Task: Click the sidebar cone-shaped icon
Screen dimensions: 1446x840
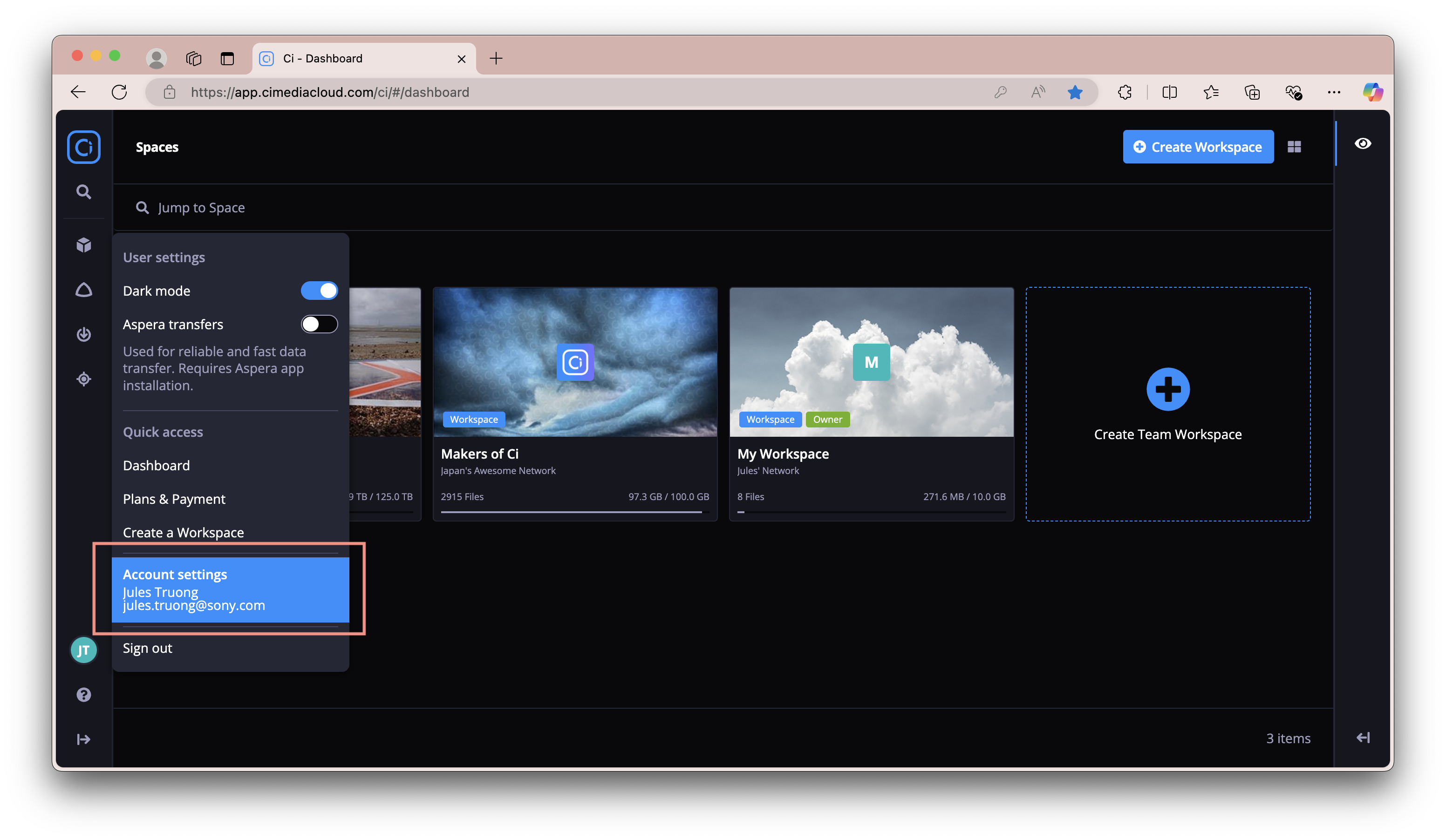Action: (84, 290)
